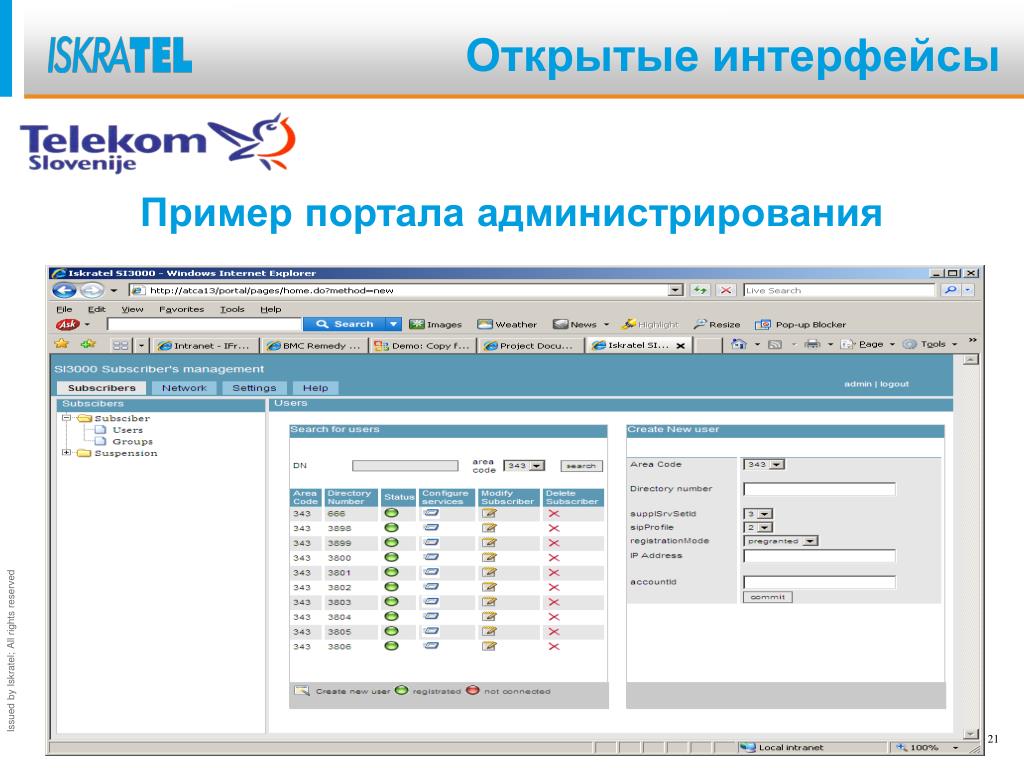Image resolution: width=1024 pixels, height=768 pixels.
Task: Select Users in the Subscriber tree
Action: tap(127, 430)
